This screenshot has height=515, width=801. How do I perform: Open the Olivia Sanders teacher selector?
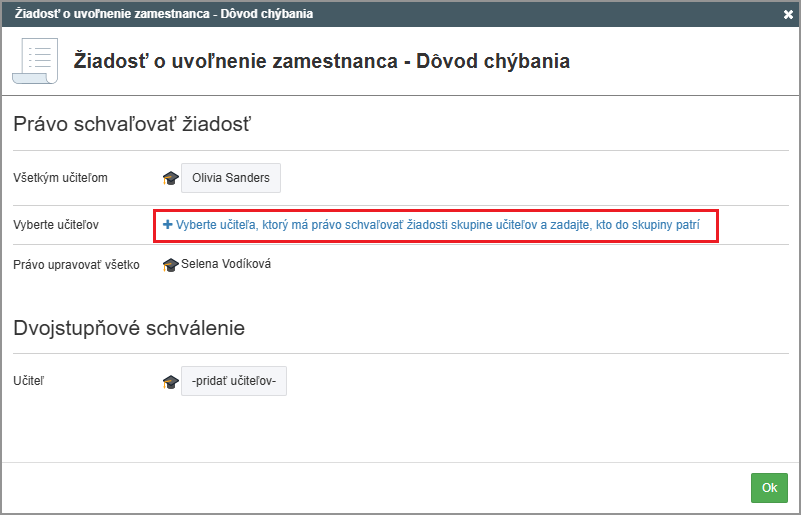point(231,178)
